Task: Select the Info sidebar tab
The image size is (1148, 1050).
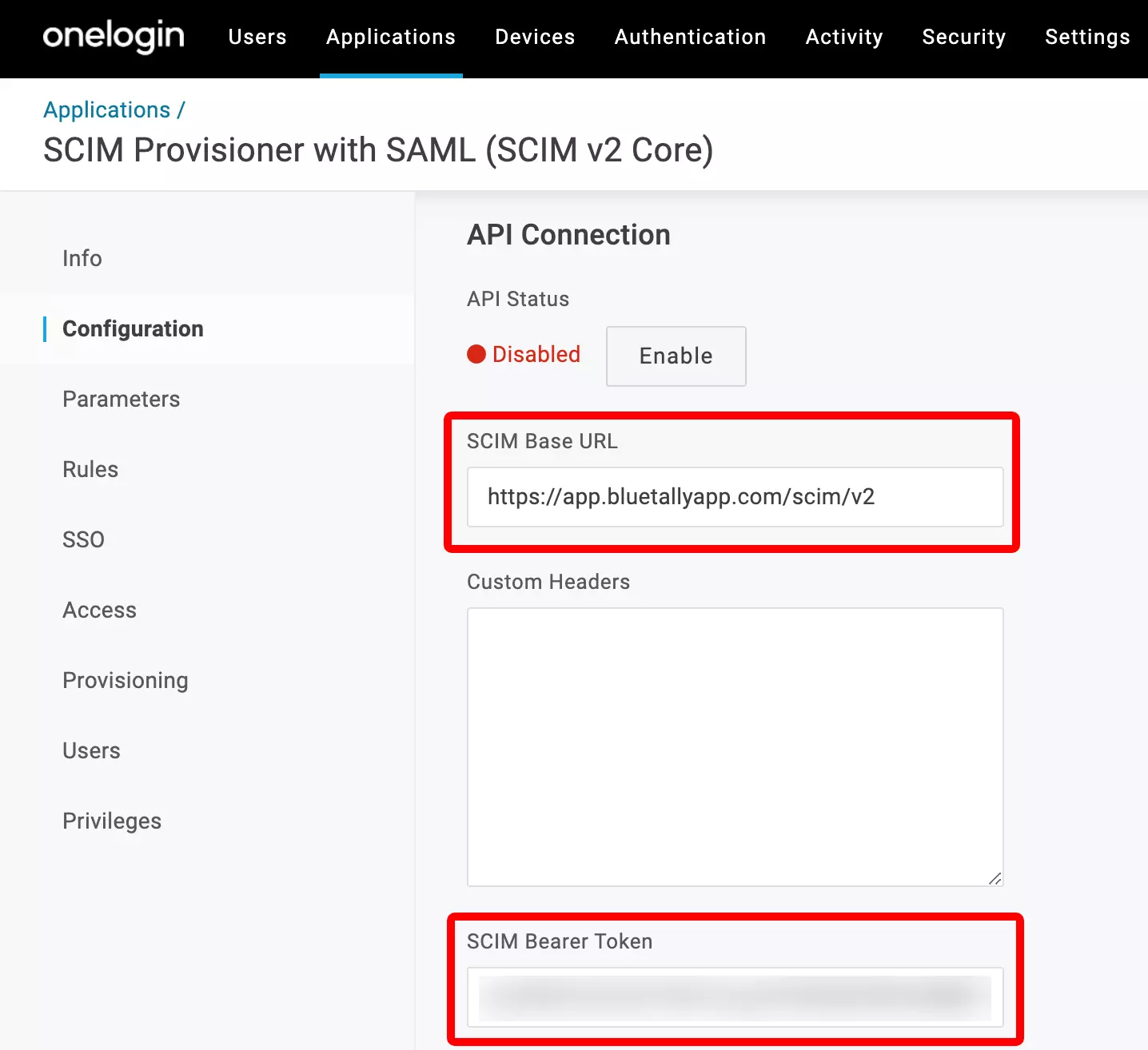Action: tap(82, 258)
